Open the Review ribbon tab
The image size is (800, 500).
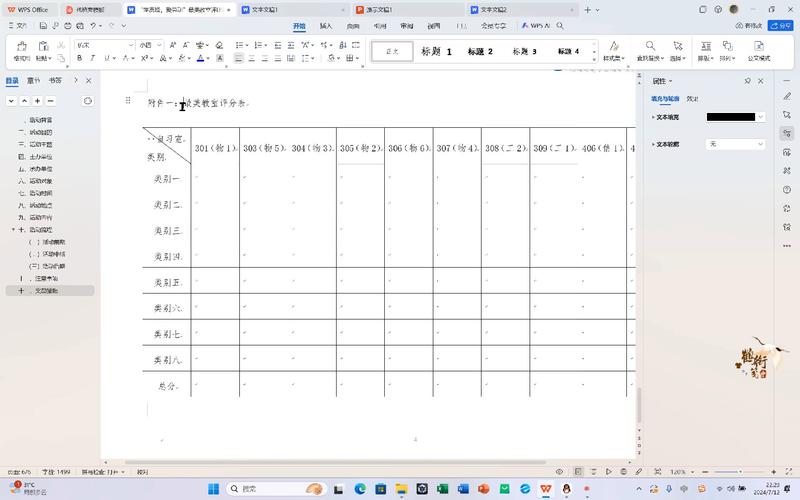tap(407, 26)
